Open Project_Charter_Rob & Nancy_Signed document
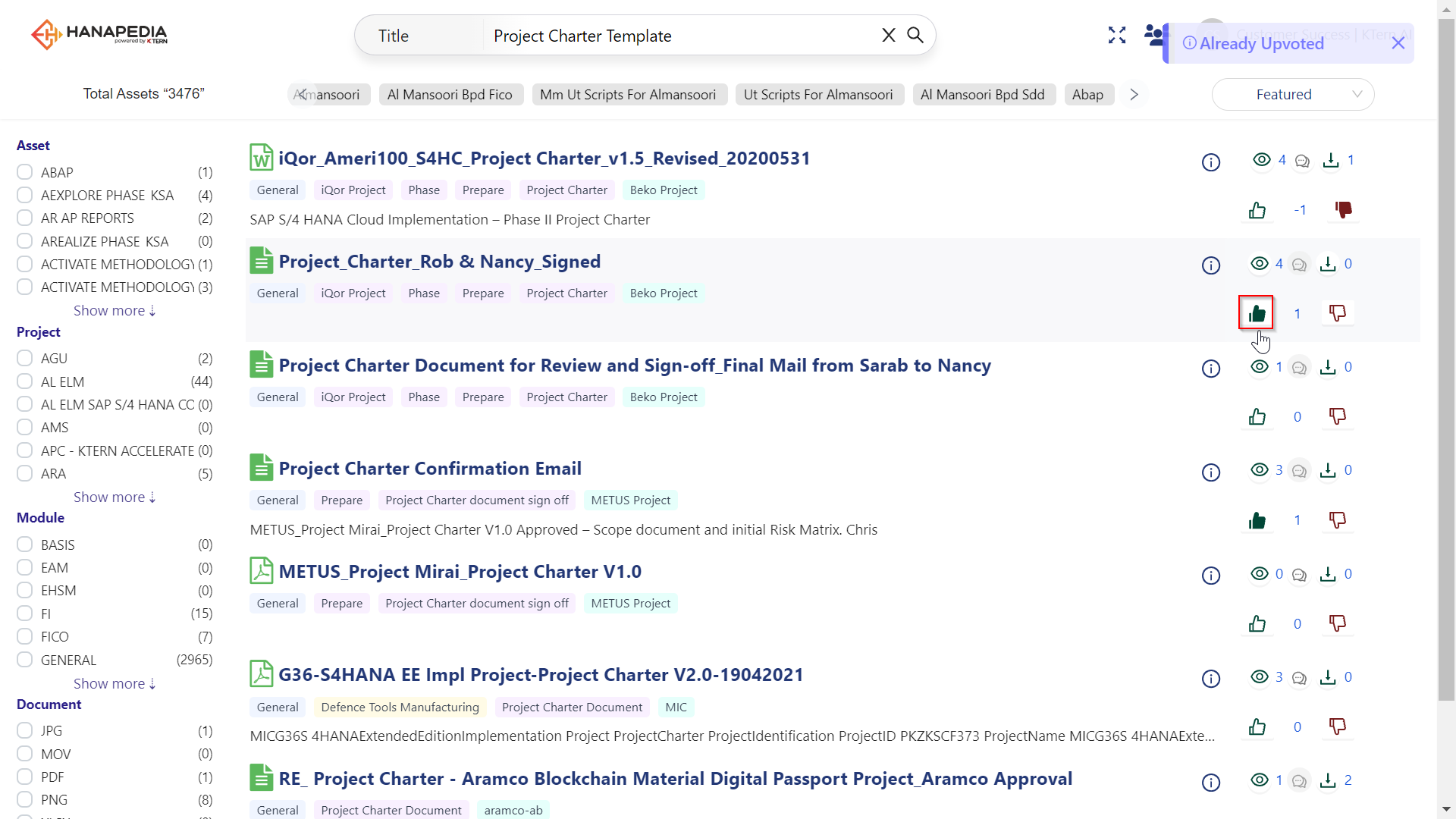 [x=440, y=262]
